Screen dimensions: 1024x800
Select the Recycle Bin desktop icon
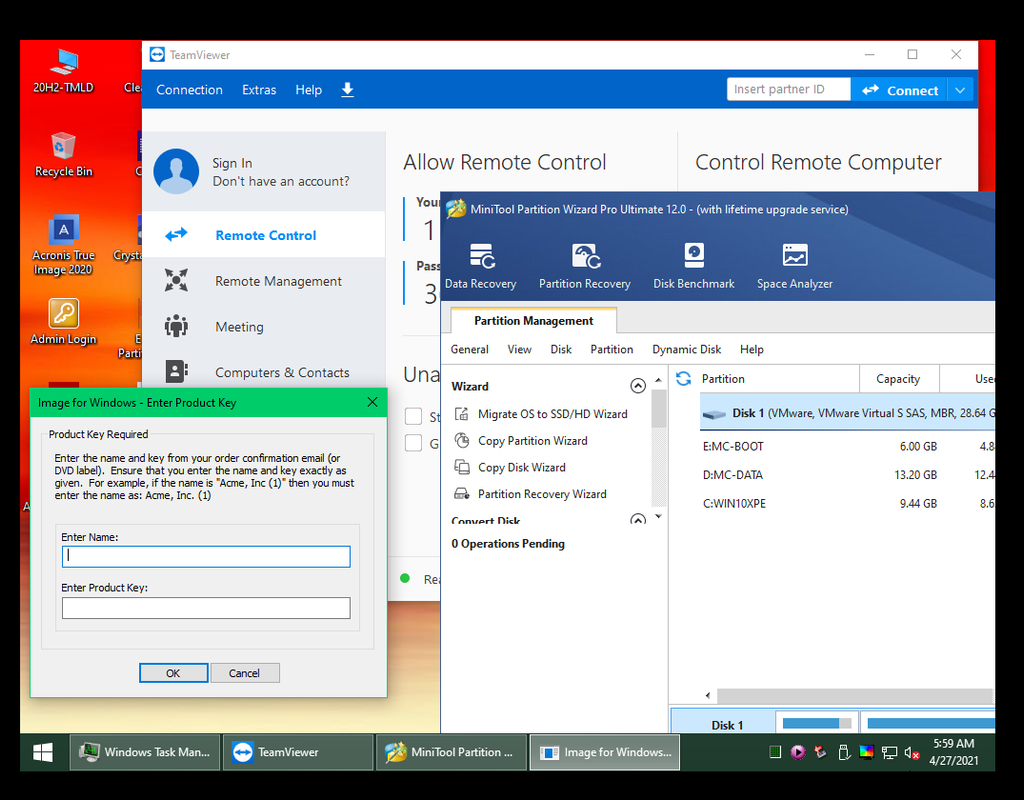point(63,155)
